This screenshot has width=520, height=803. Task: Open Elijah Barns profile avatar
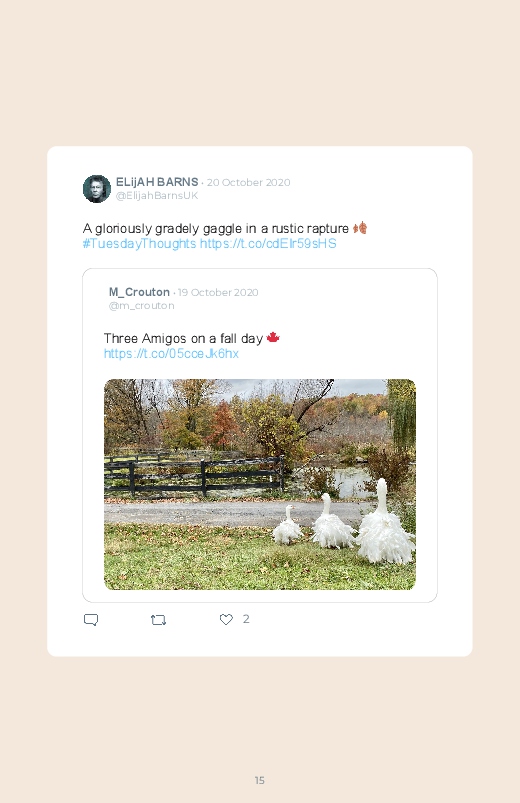[97, 188]
